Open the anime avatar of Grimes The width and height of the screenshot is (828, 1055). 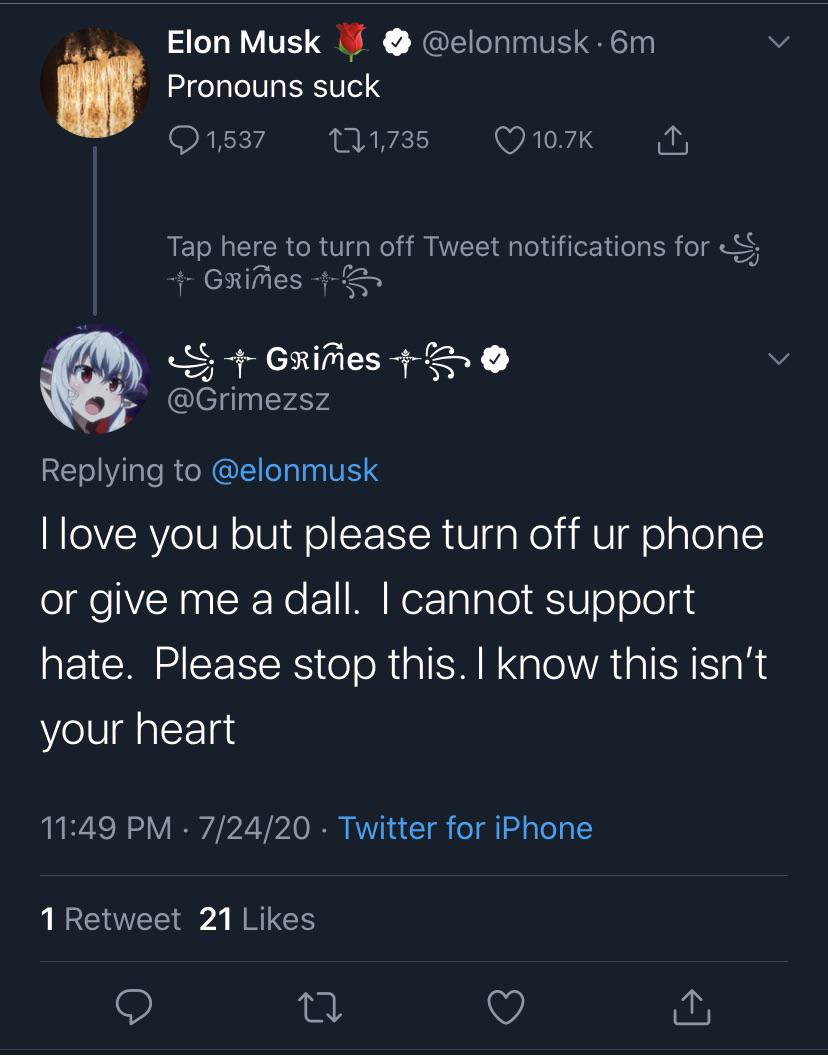95,381
